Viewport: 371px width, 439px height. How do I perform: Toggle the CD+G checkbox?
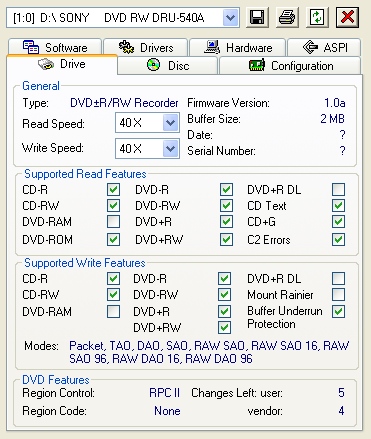tap(338, 222)
